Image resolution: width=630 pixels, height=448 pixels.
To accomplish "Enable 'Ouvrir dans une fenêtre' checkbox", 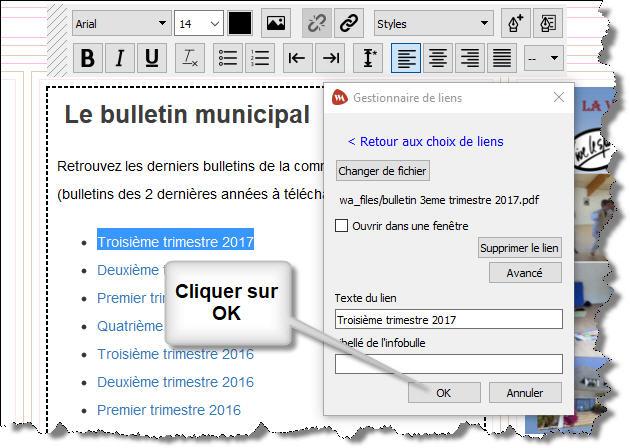I will [x=342, y=226].
